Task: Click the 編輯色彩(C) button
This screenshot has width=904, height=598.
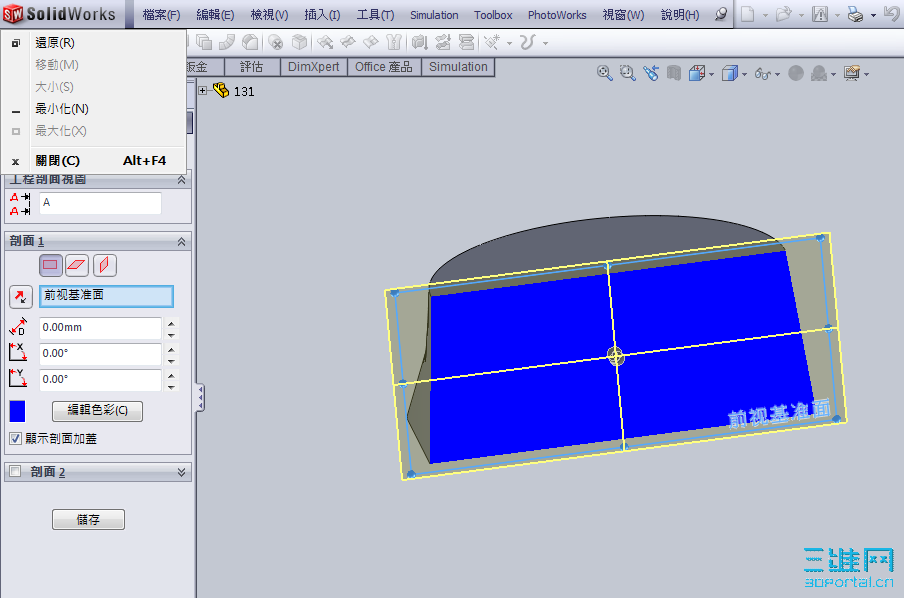Action: (x=97, y=411)
